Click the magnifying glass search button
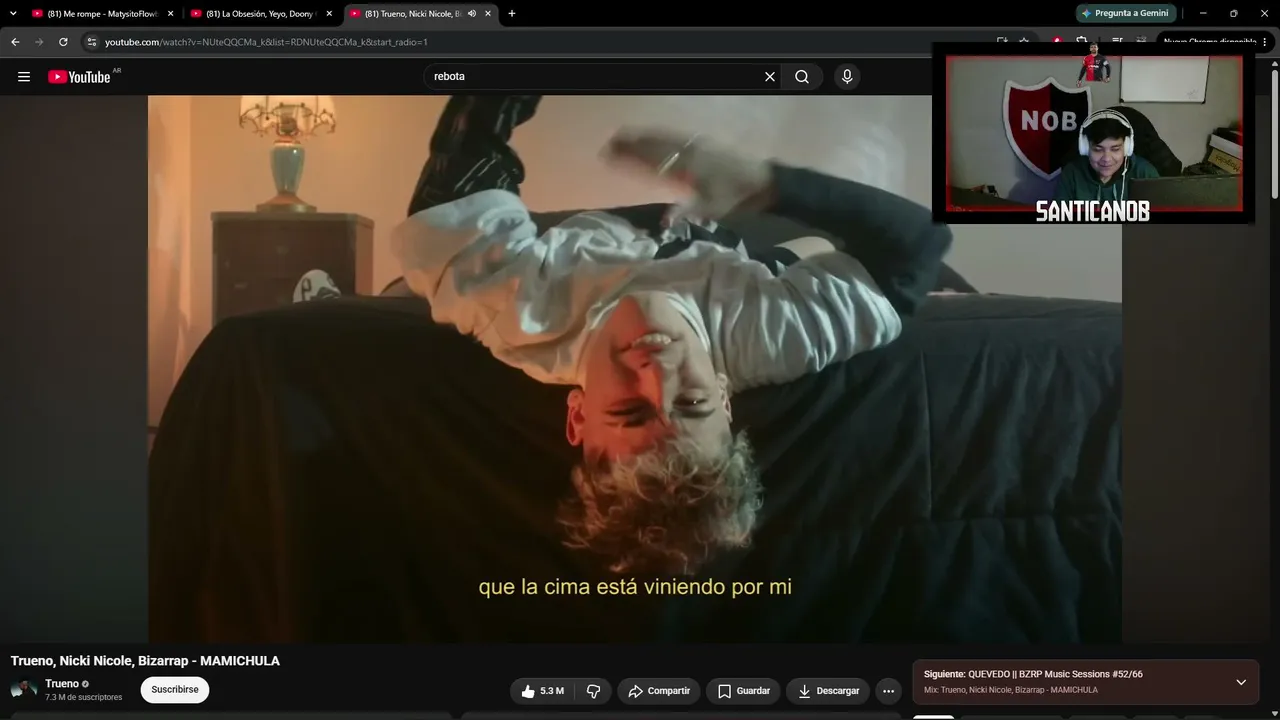 (802, 77)
